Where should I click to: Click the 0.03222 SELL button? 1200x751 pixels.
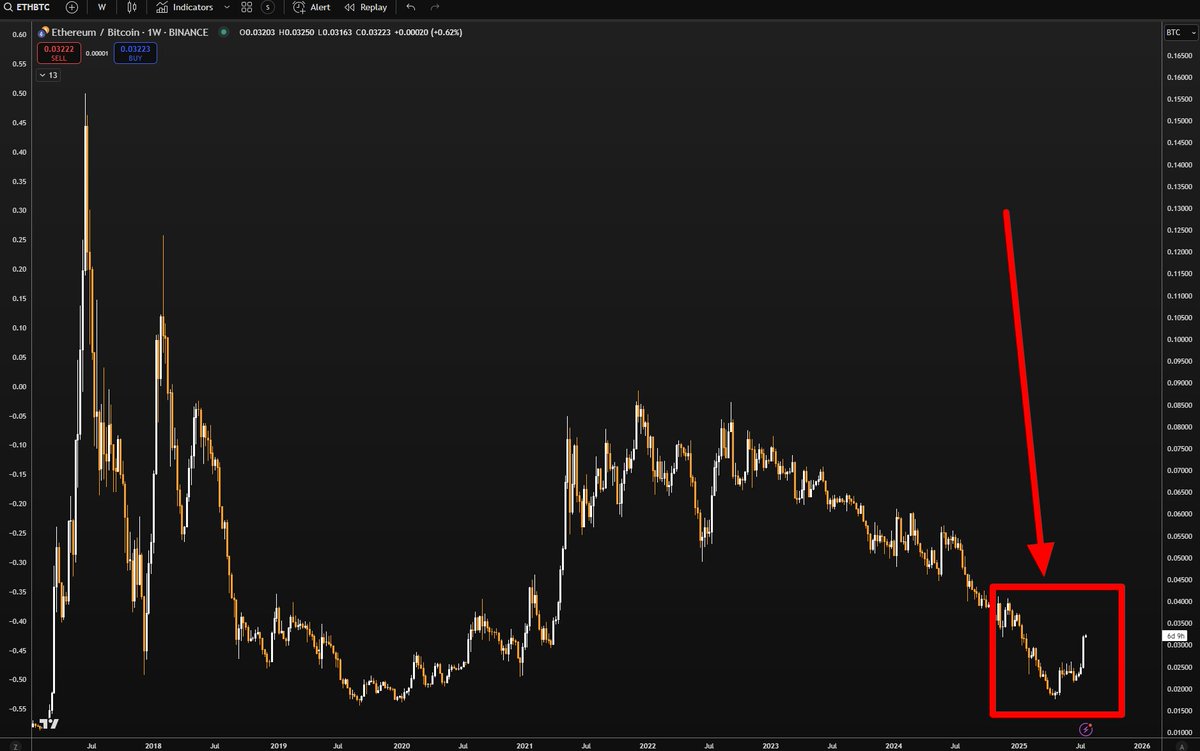(x=58, y=54)
